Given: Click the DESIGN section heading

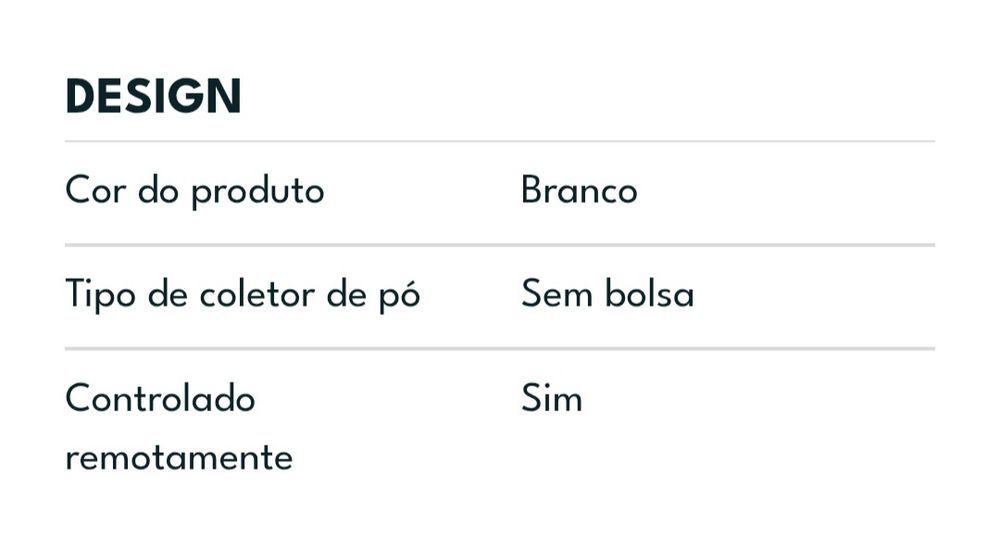Looking at the screenshot, I should (x=153, y=97).
